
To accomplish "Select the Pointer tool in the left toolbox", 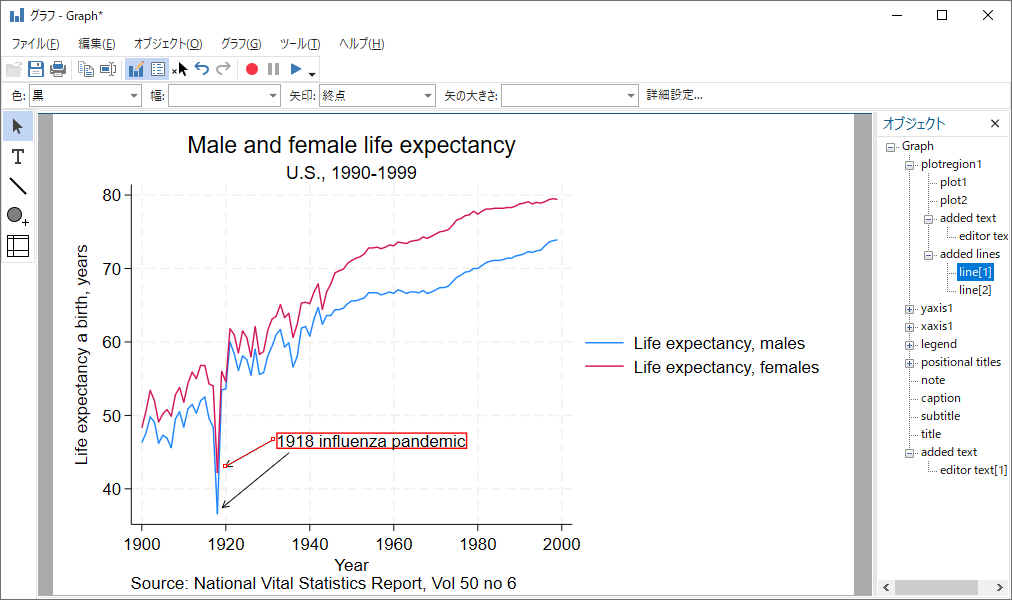I will click(x=18, y=126).
